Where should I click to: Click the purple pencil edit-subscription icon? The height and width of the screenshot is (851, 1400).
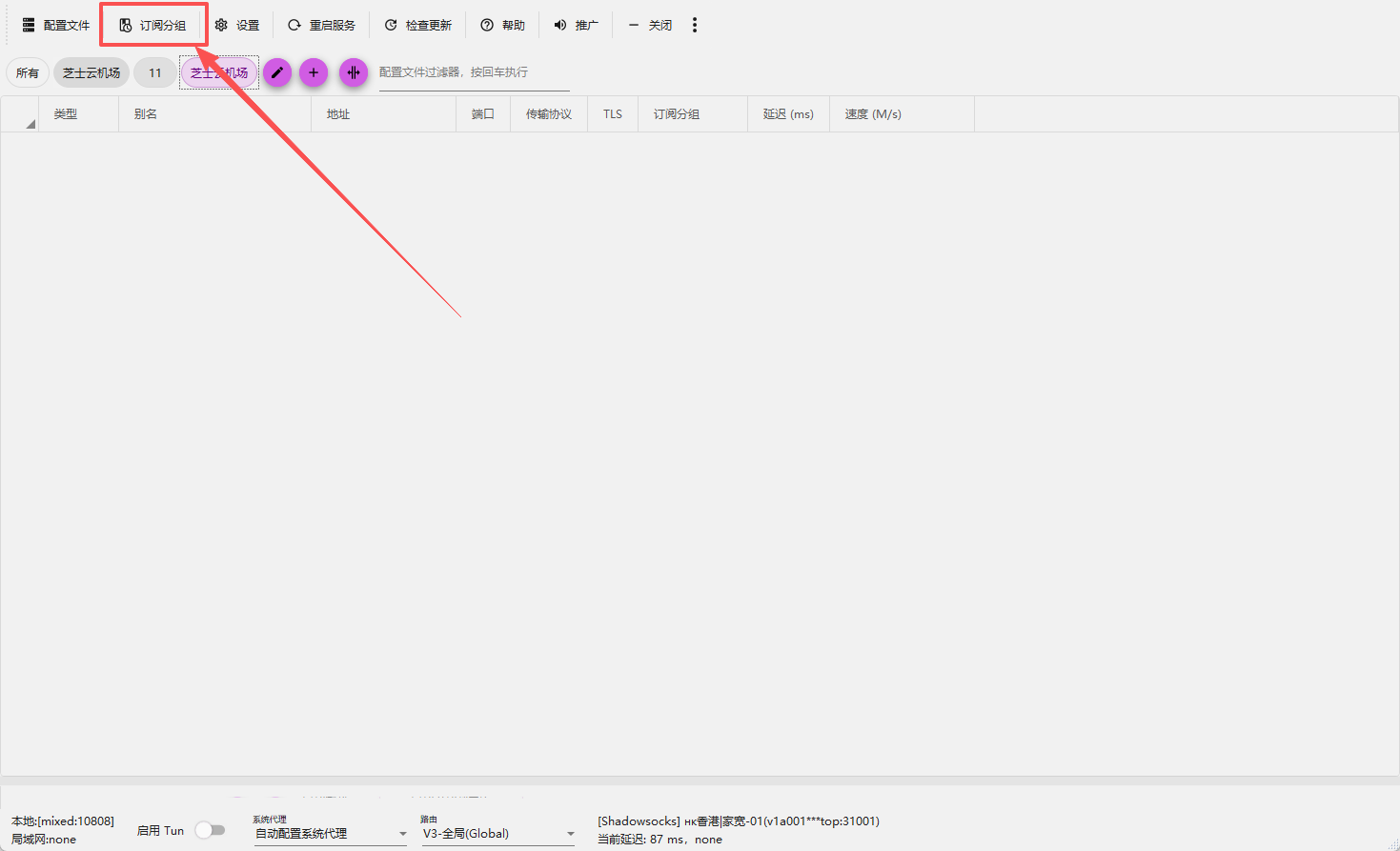click(x=277, y=72)
